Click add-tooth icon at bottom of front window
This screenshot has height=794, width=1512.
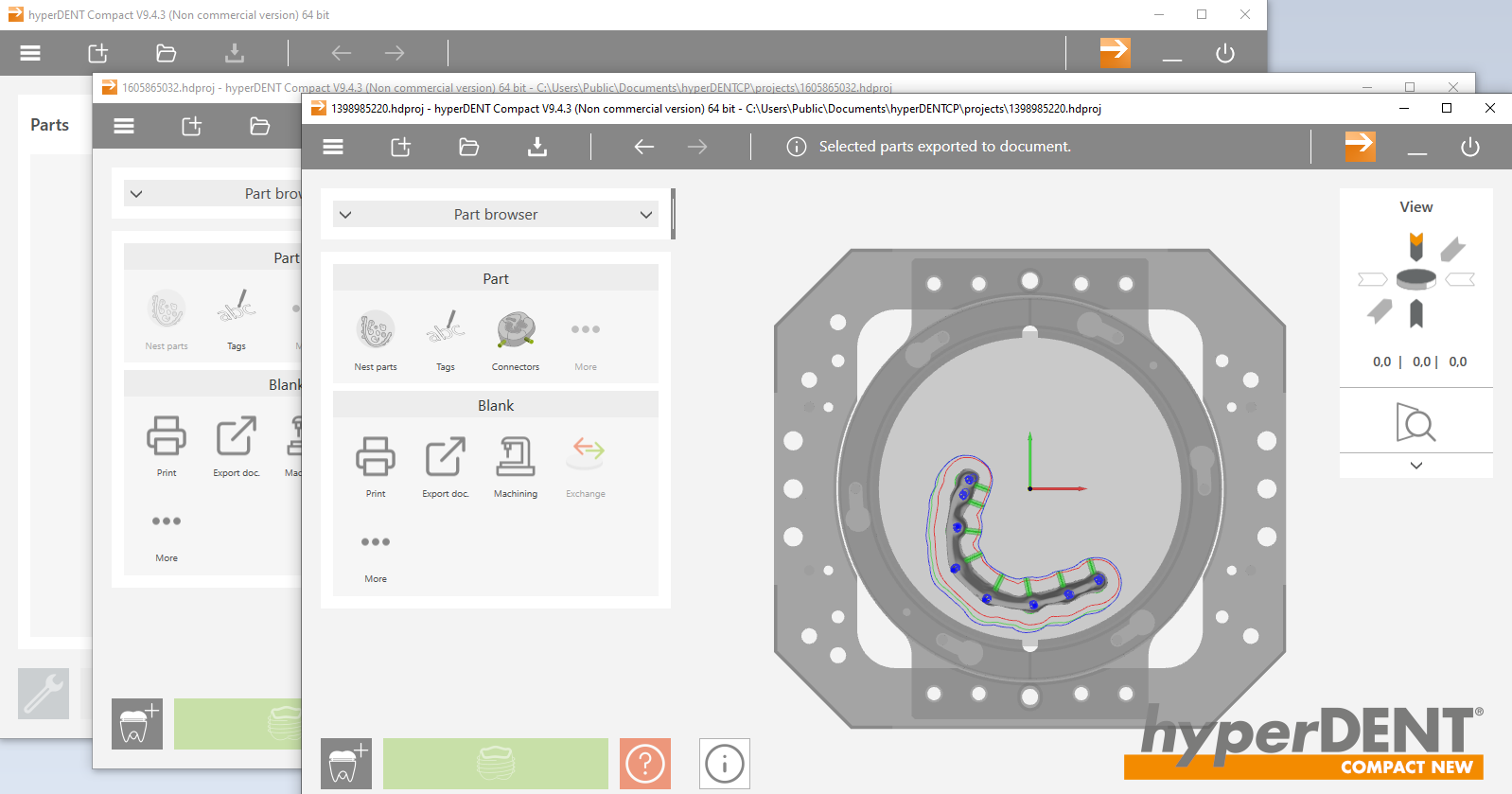(346, 764)
